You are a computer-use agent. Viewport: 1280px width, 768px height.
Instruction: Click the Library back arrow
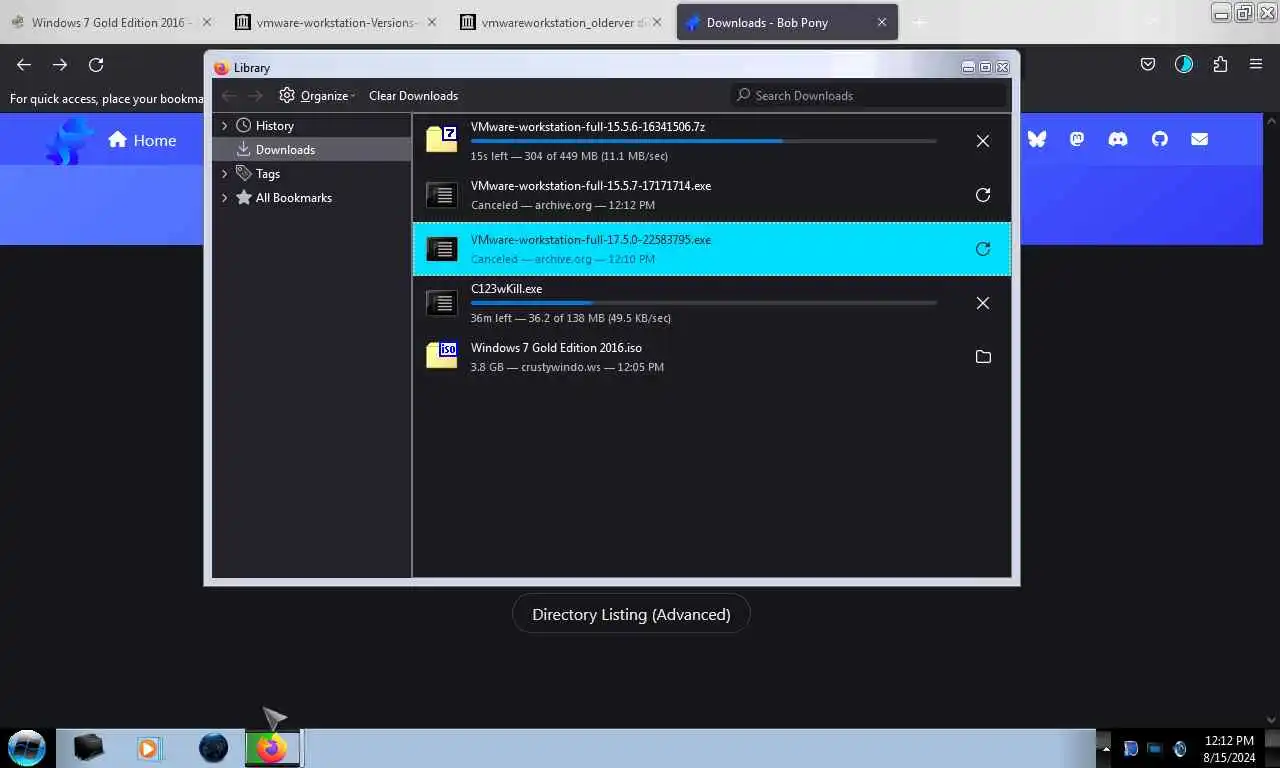click(229, 95)
